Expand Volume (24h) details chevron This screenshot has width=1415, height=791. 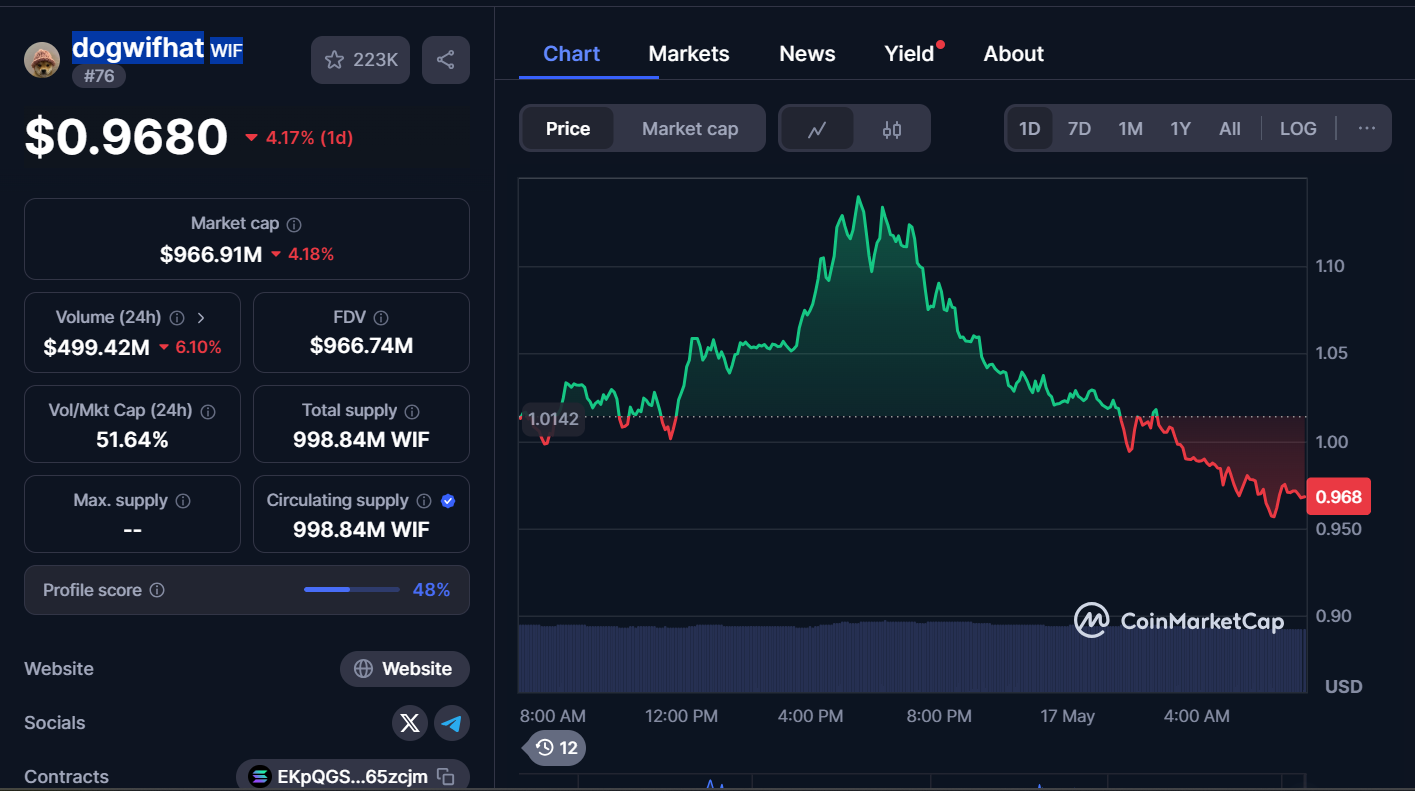pyautogui.click(x=201, y=318)
